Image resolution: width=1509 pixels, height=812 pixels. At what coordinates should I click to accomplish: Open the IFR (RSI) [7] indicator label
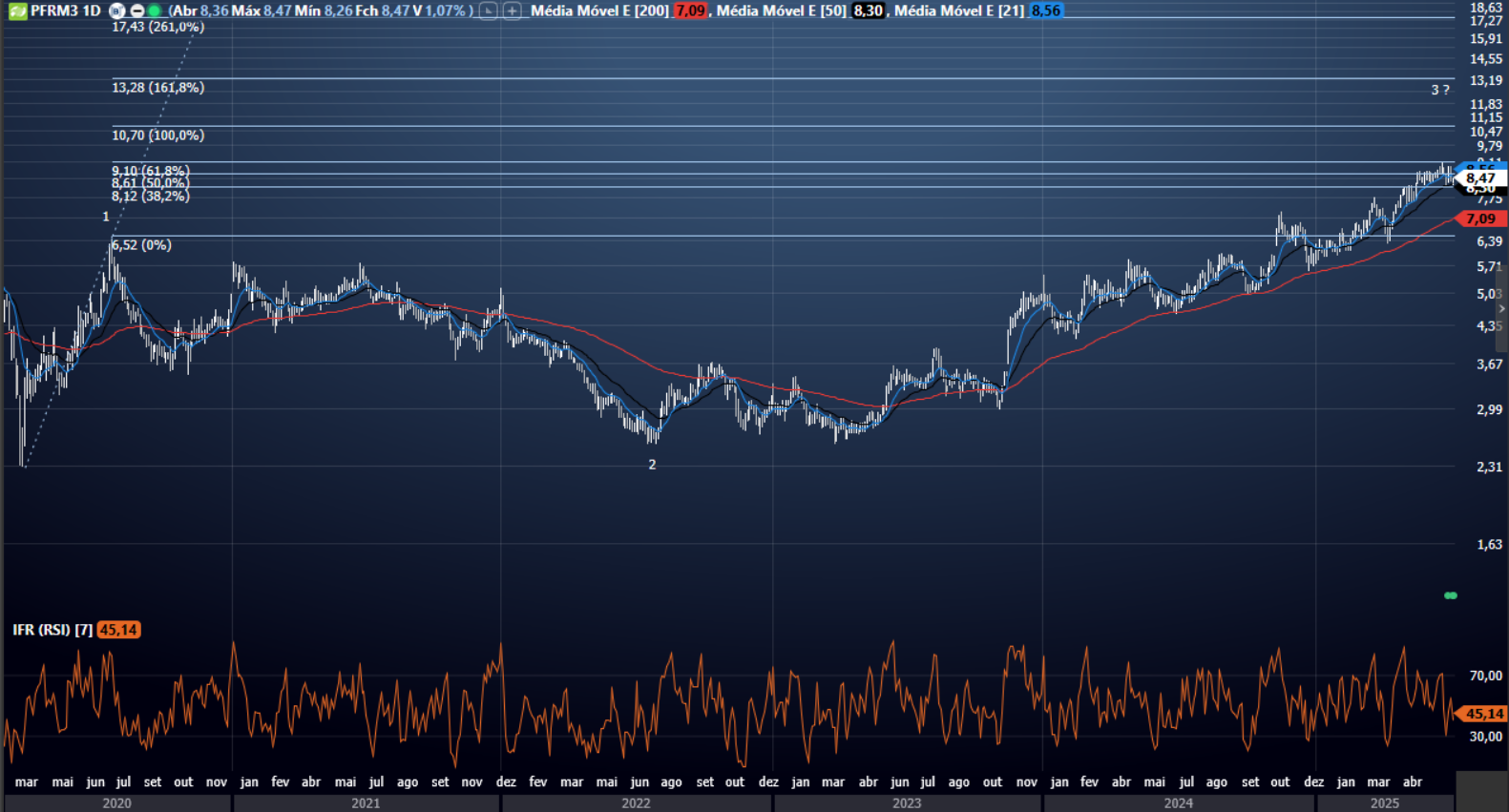tap(52, 630)
